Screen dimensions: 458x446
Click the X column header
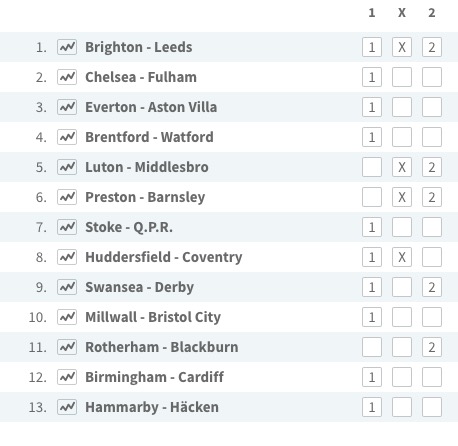[402, 13]
